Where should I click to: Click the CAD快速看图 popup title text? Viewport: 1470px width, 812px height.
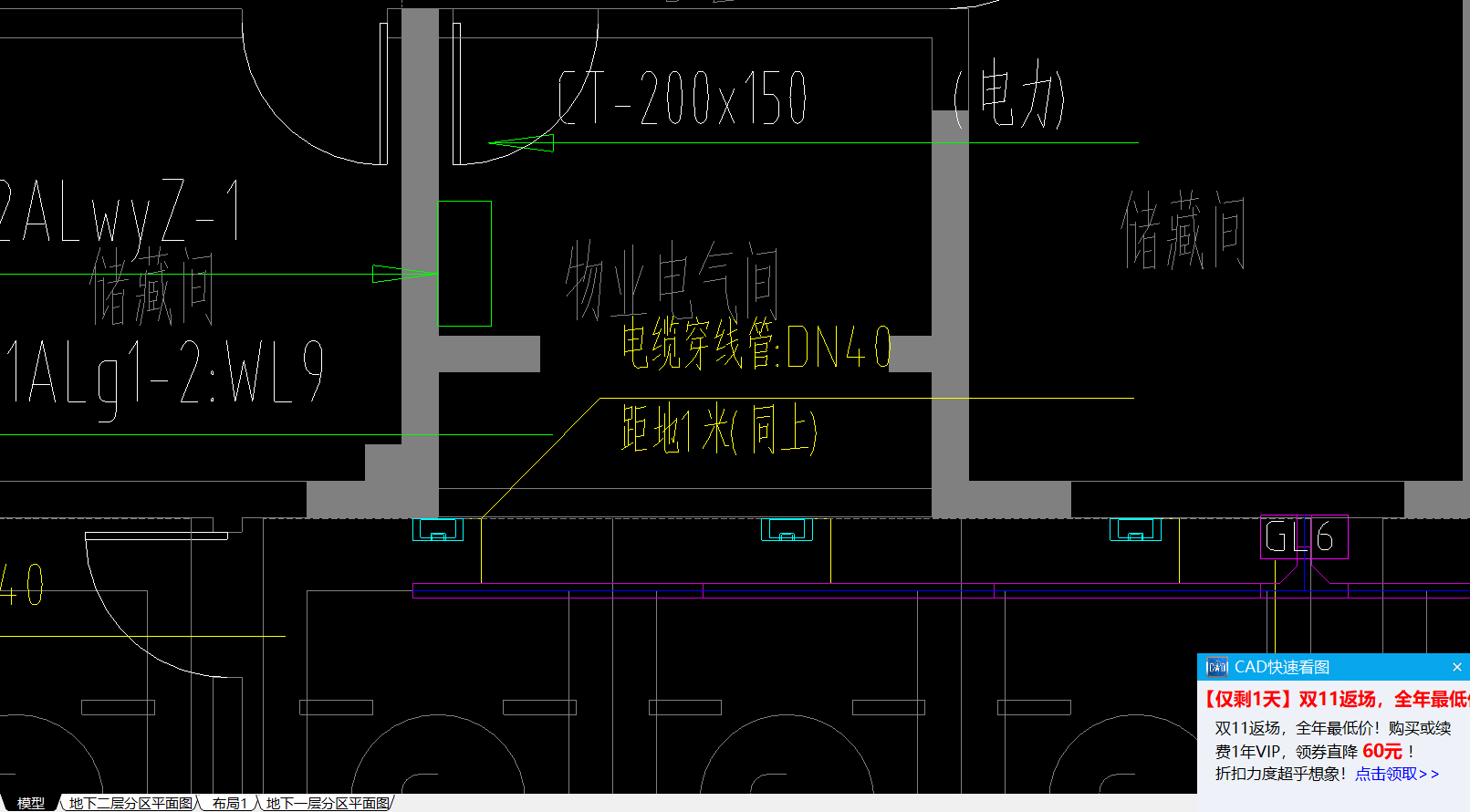pyautogui.click(x=1282, y=667)
